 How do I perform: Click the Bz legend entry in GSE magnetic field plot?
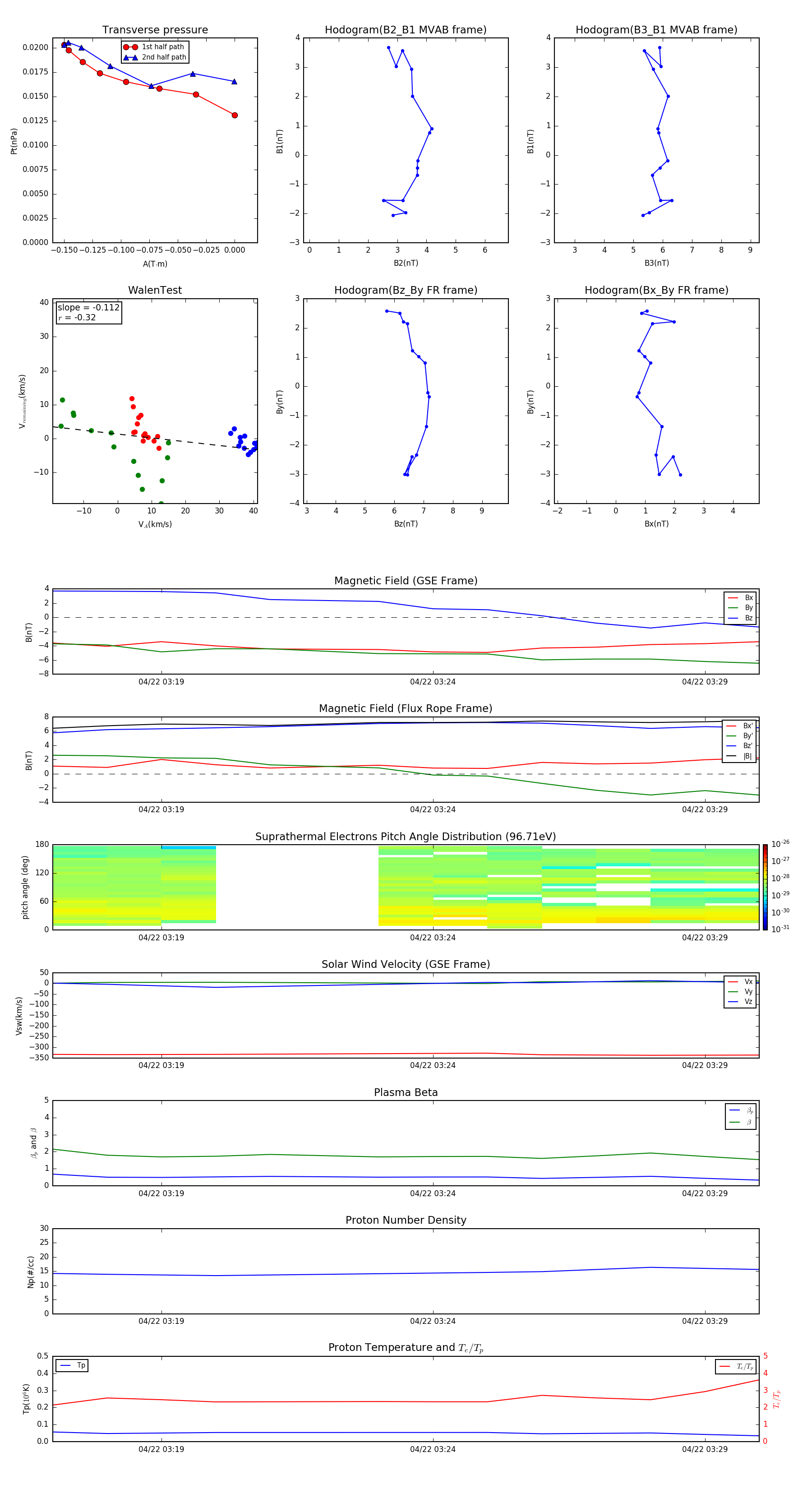pyautogui.click(x=740, y=618)
